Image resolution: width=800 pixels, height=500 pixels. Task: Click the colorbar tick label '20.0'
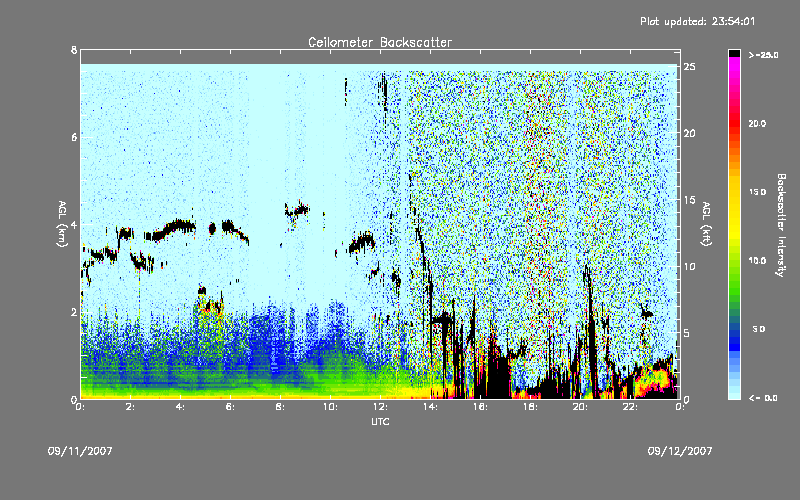pyautogui.click(x=757, y=123)
